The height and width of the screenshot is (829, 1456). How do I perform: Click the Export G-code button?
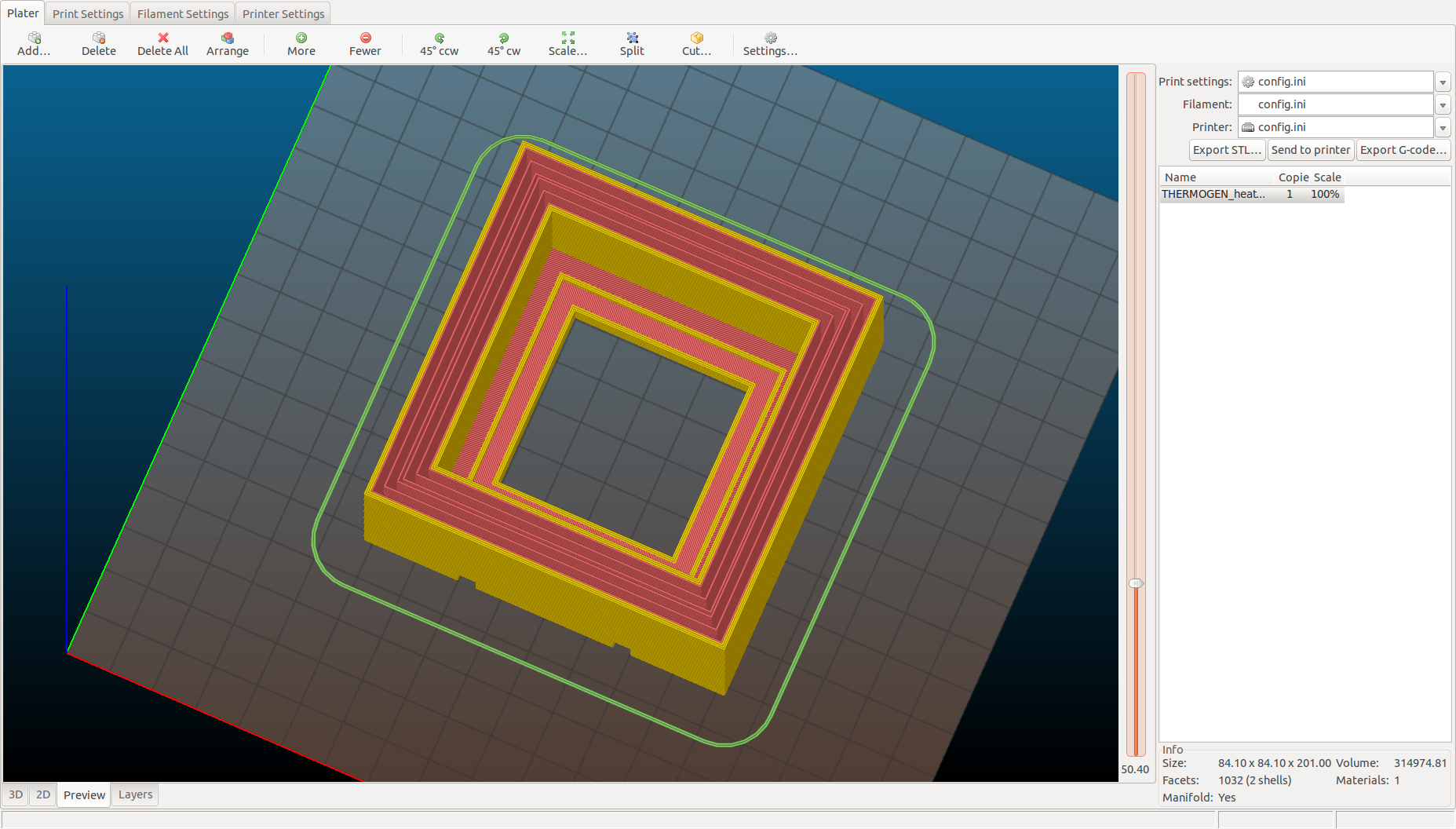point(1403,150)
